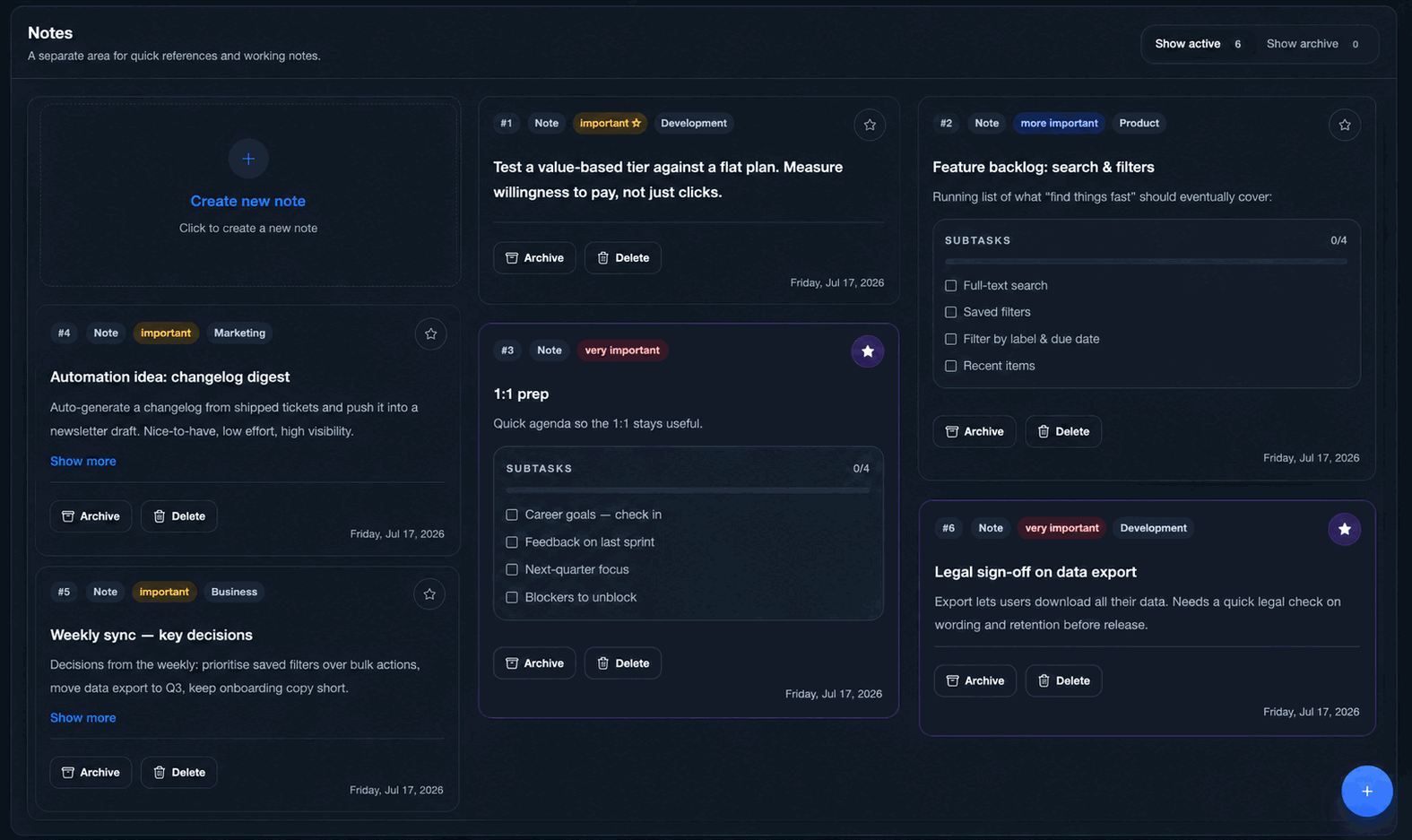Star note #1 about the value-based tier

coord(870,125)
